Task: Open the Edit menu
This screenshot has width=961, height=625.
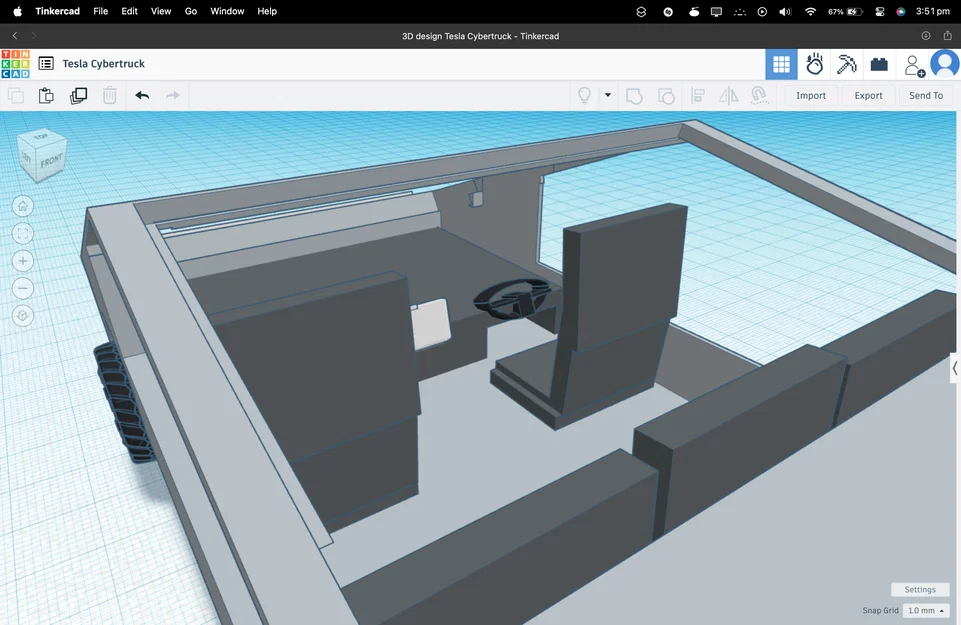Action: [129, 11]
